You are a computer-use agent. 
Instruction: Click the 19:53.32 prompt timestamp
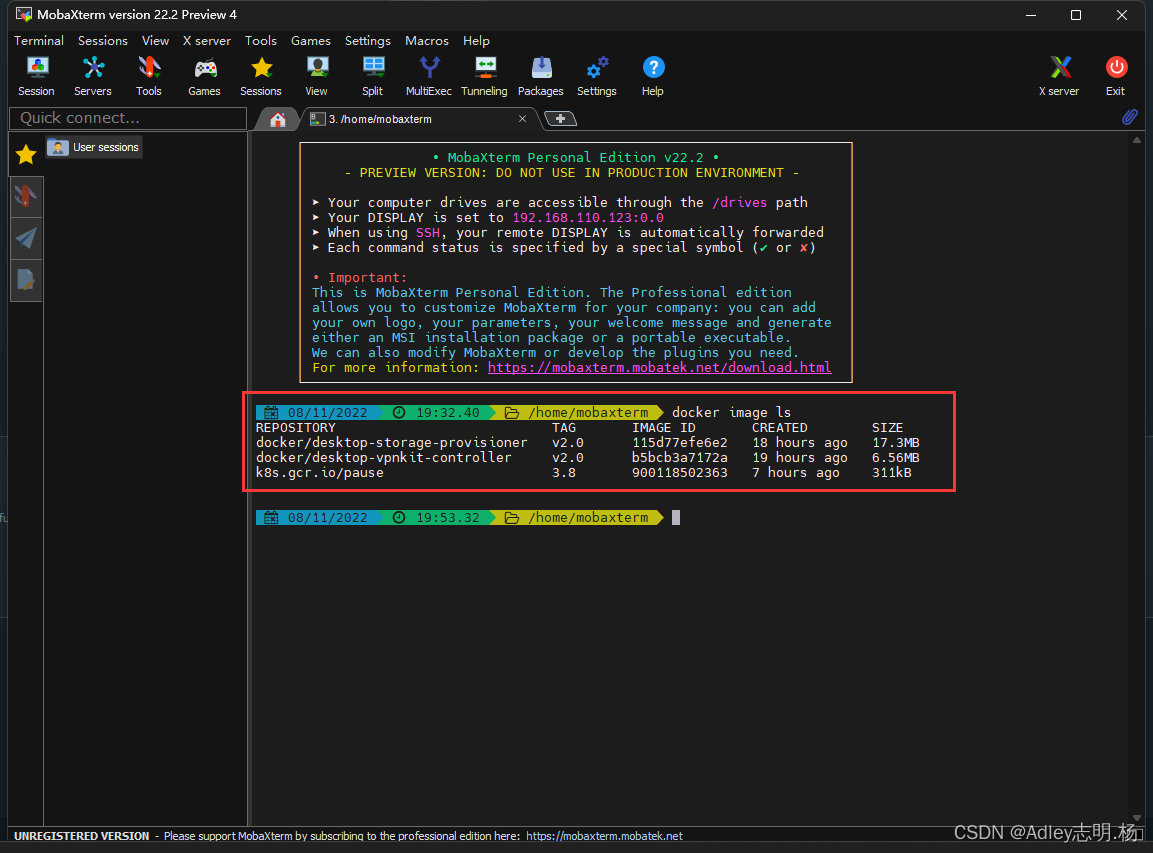[448, 518]
